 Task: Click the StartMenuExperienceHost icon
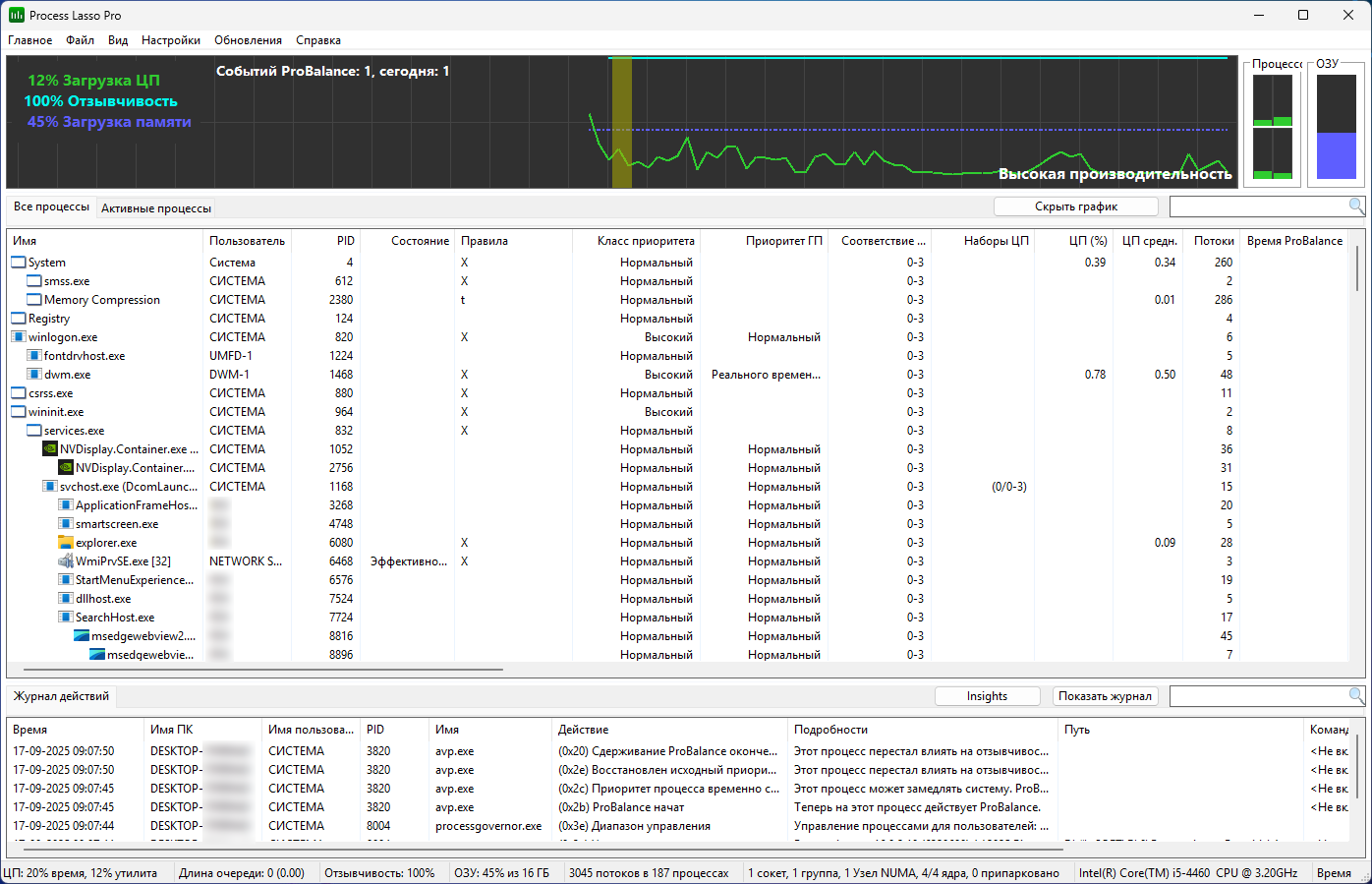click(x=66, y=580)
